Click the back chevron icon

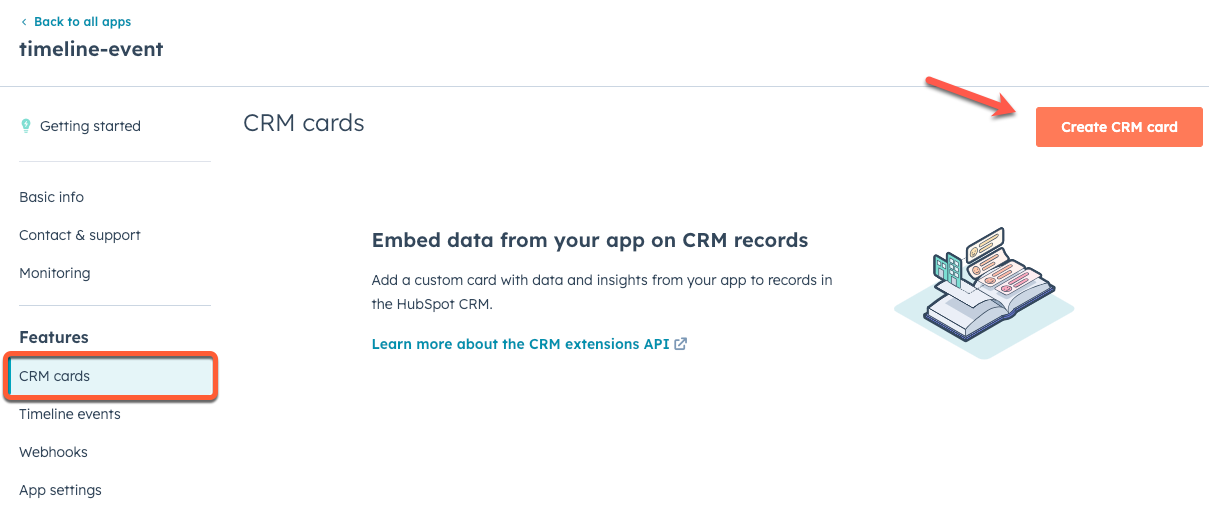pyautogui.click(x=24, y=22)
